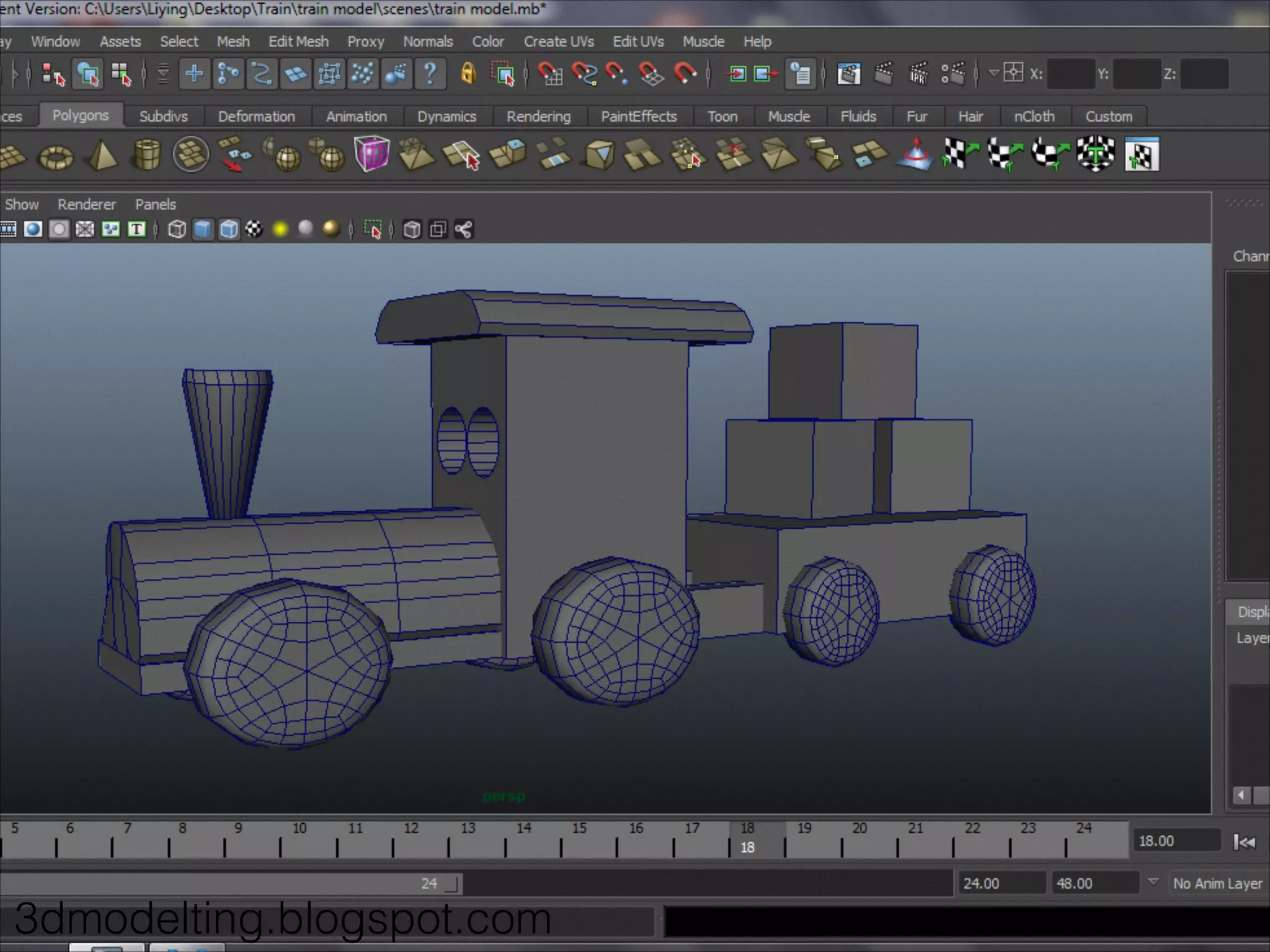This screenshot has height=952, width=1270.
Task: Open the Panels viewport menu
Action: click(x=155, y=205)
